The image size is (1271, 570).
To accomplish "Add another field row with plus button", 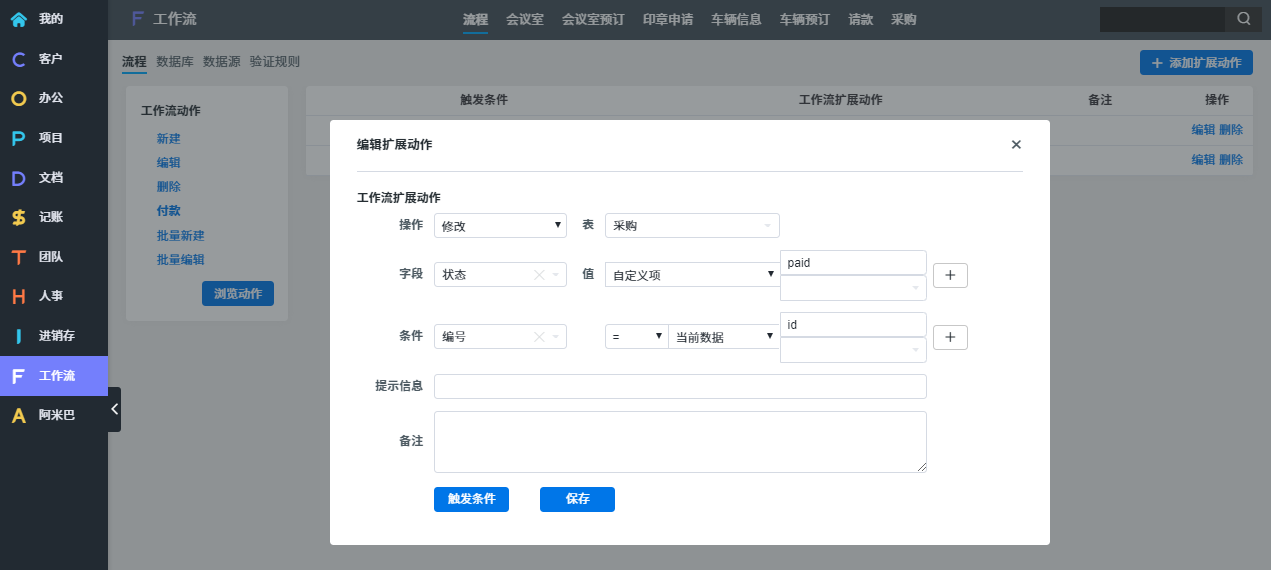I will (x=950, y=275).
